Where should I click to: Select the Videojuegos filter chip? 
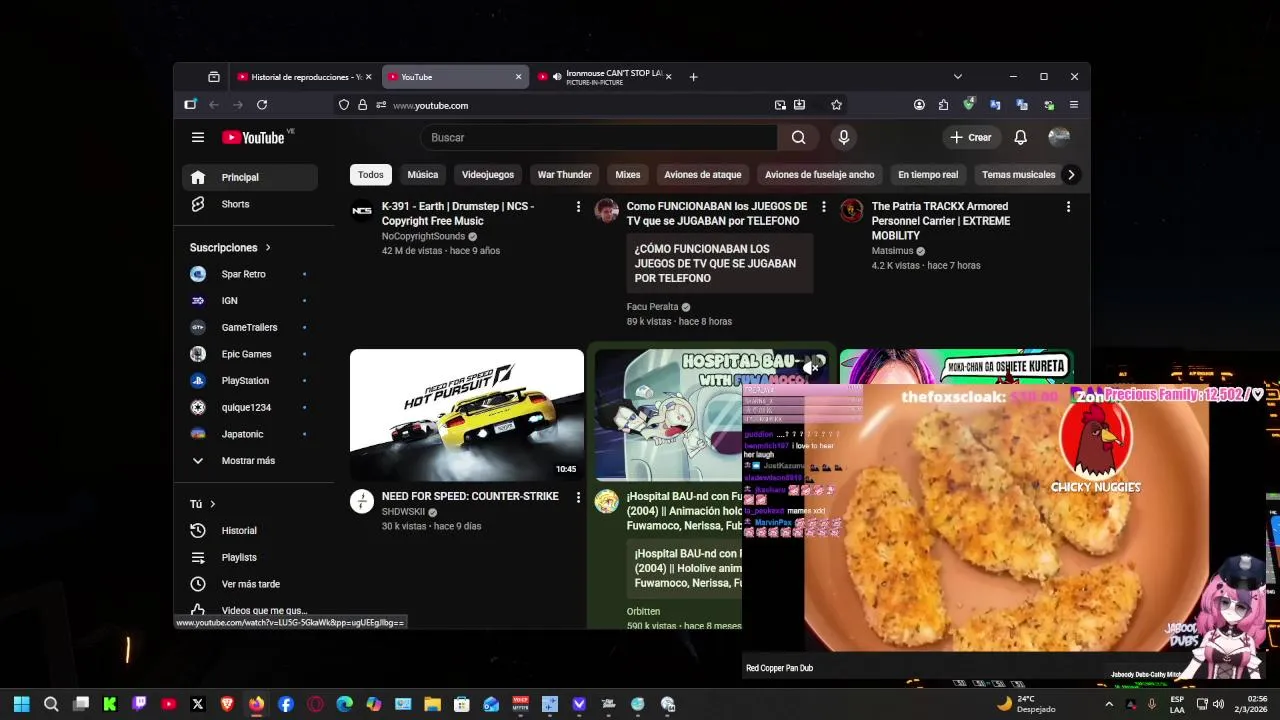[x=488, y=175]
